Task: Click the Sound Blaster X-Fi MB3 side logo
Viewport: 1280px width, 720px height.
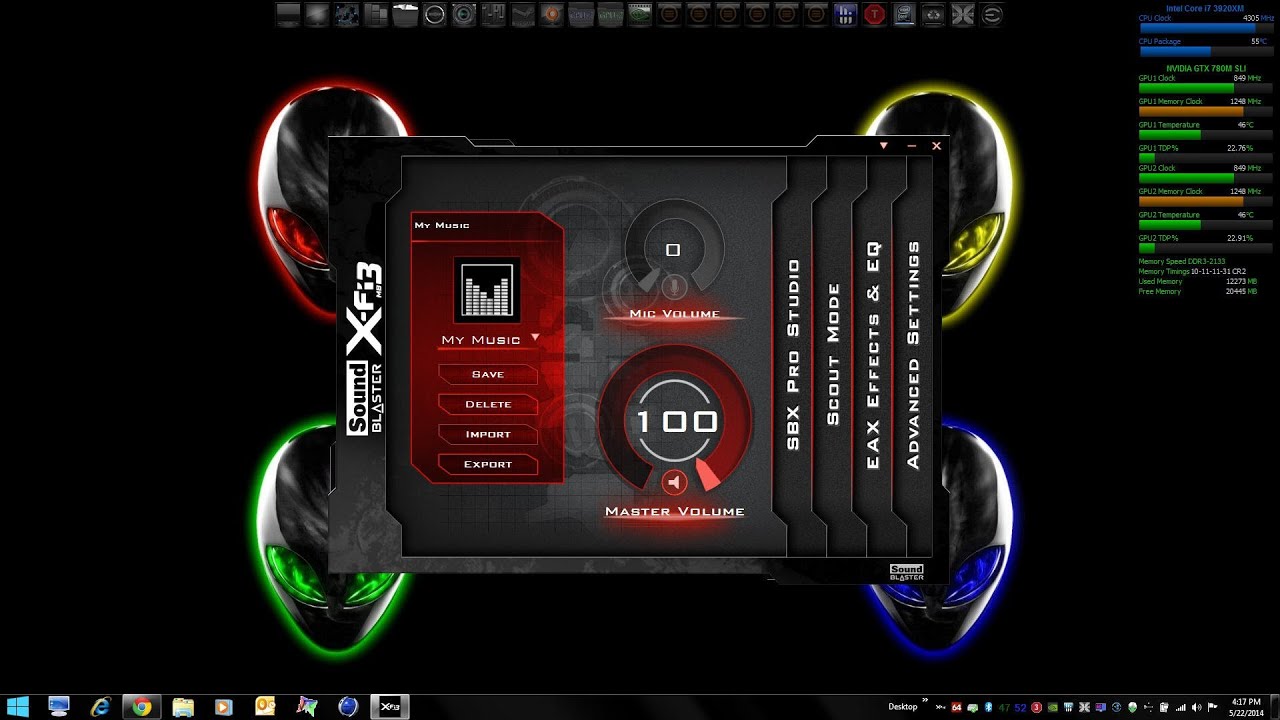Action: 365,349
